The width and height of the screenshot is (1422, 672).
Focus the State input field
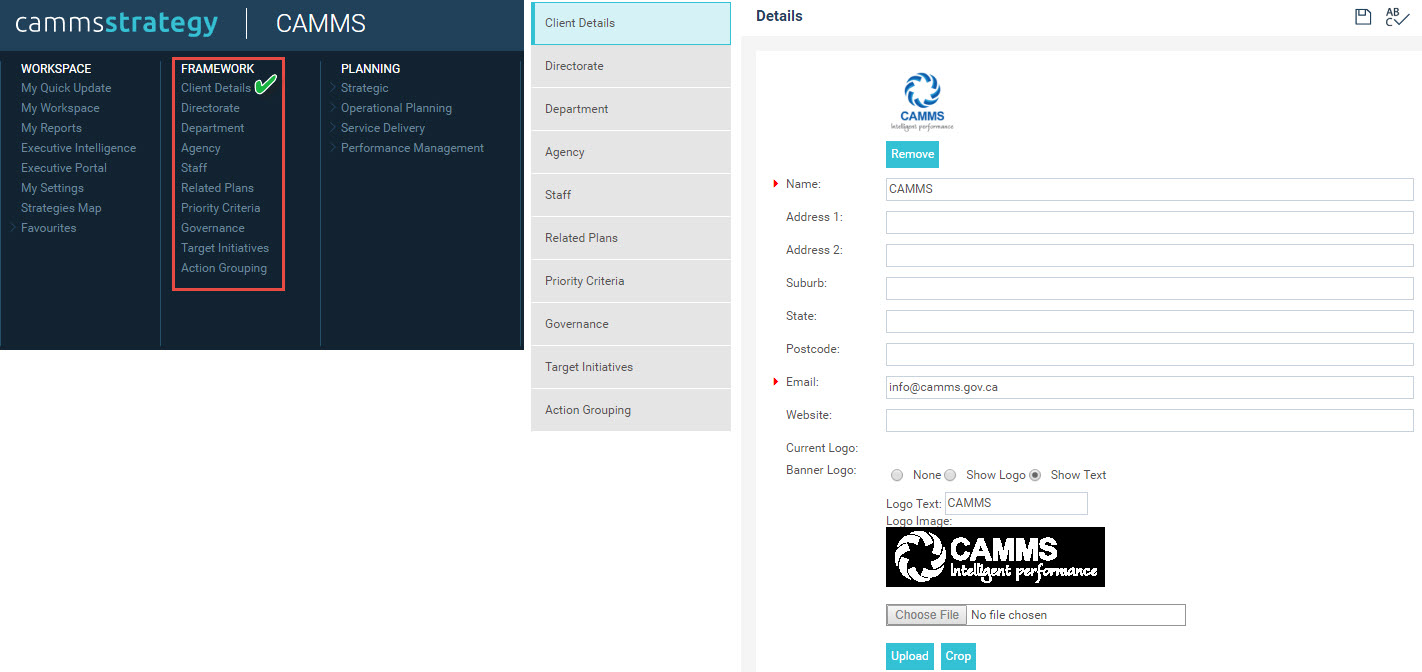click(x=1150, y=321)
